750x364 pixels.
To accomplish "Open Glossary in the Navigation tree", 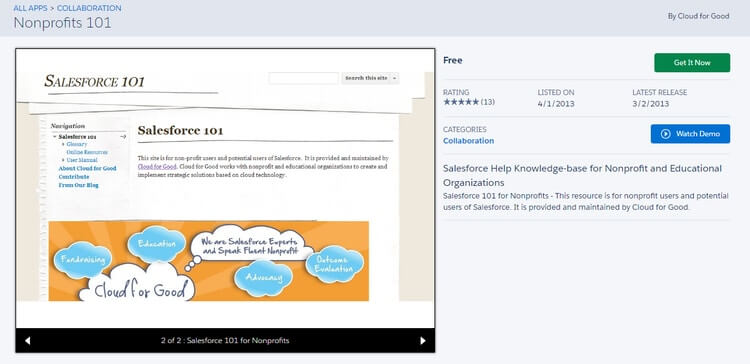I will coord(77,144).
